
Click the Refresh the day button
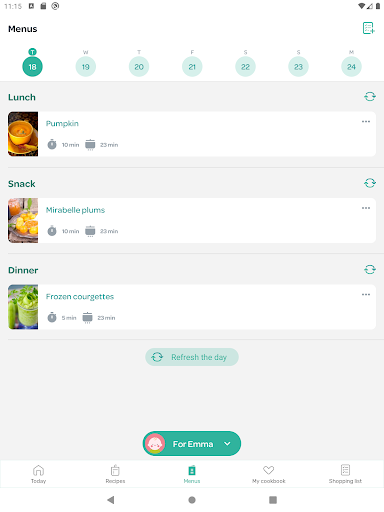click(x=192, y=357)
